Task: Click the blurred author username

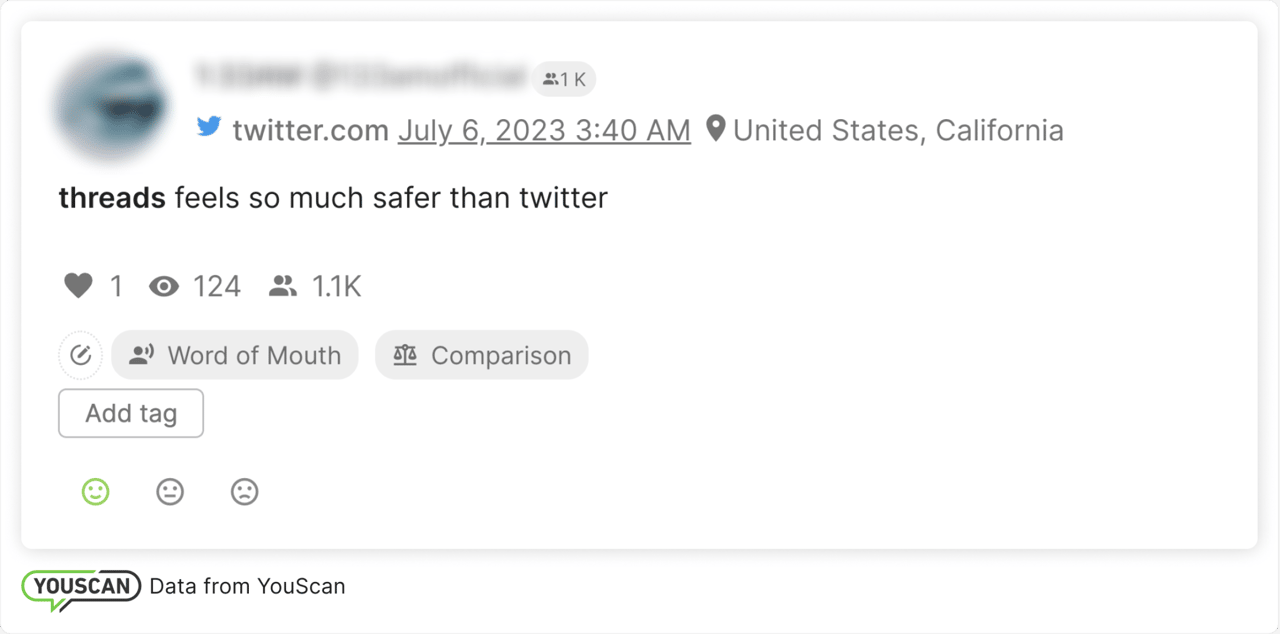Action: [x=360, y=75]
